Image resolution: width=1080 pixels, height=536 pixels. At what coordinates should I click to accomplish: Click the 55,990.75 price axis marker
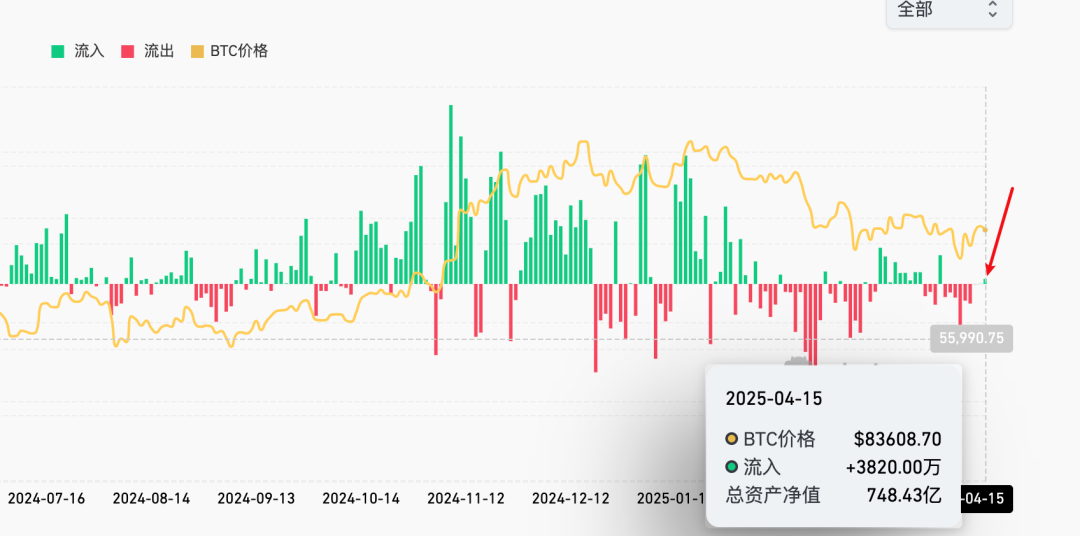tap(971, 338)
